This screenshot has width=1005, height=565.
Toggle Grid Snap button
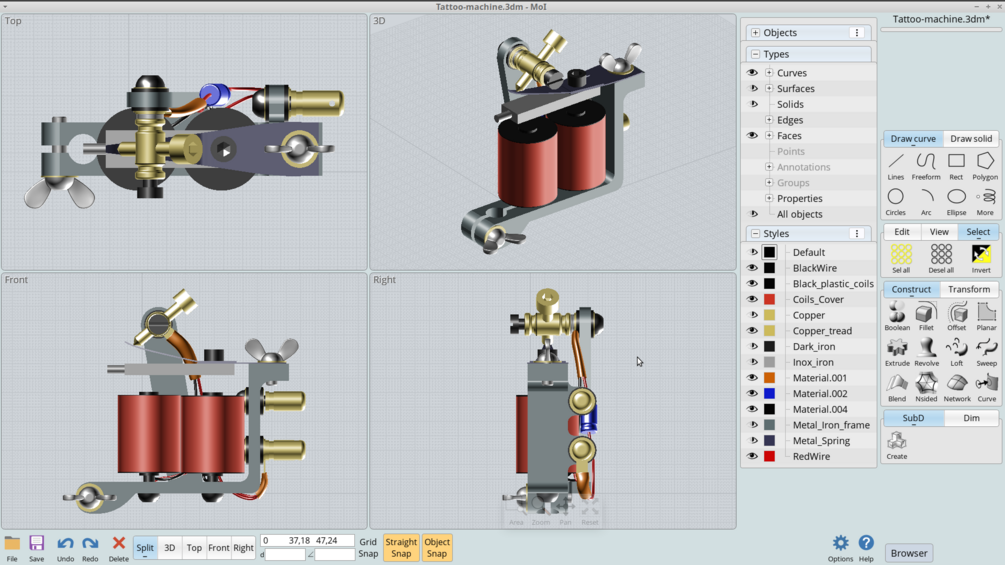coord(368,548)
